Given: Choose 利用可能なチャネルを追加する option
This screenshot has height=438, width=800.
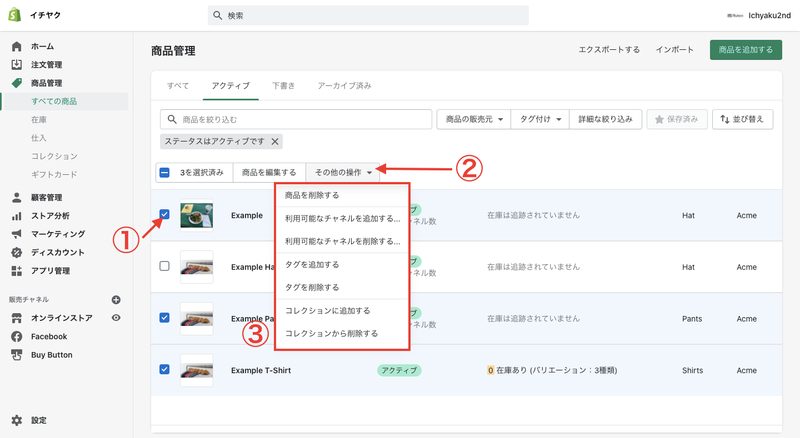Looking at the screenshot, I should coord(342,218).
